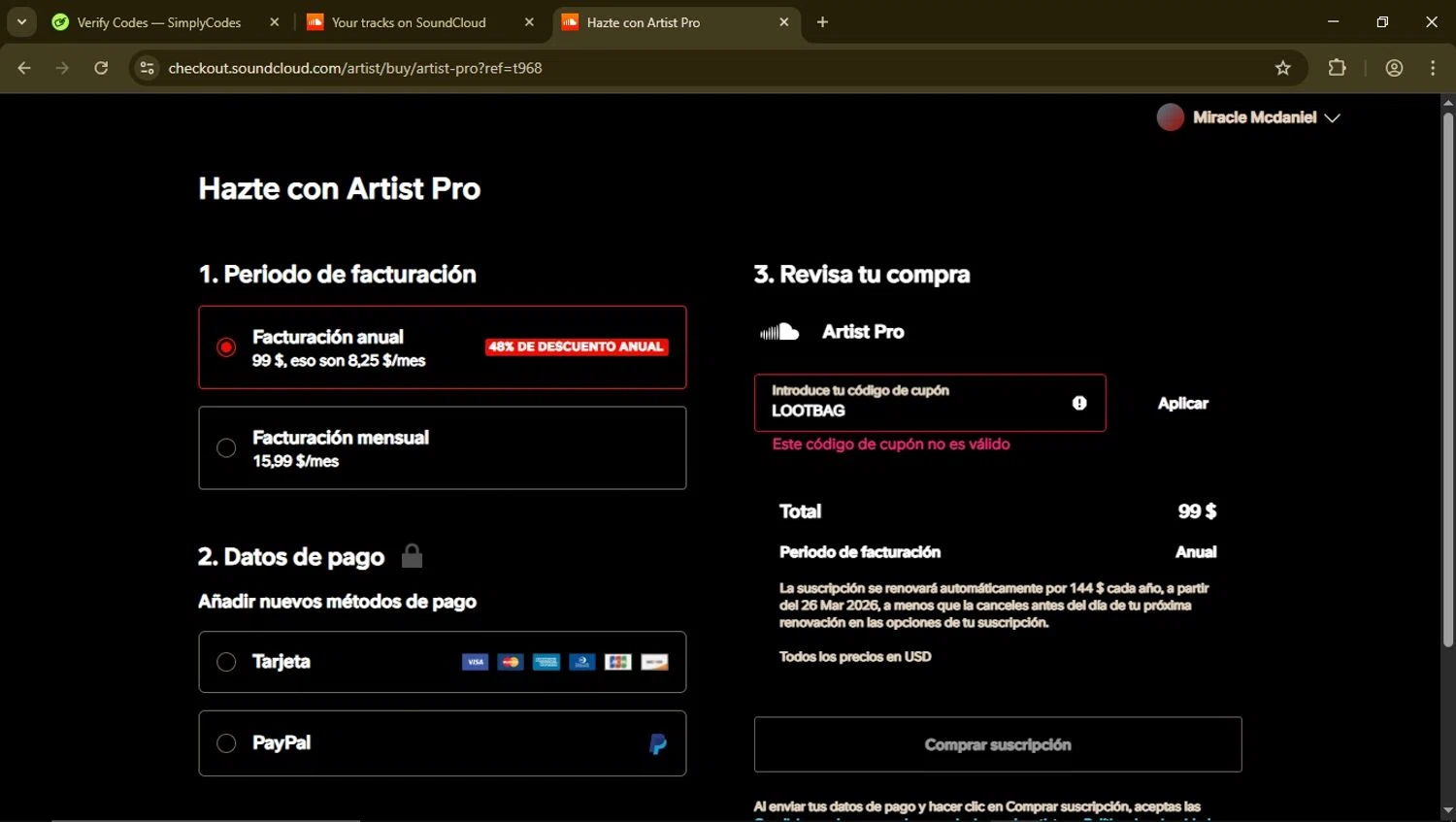Click the 48% de descuento anual badge
1456x822 pixels.
[x=577, y=346]
